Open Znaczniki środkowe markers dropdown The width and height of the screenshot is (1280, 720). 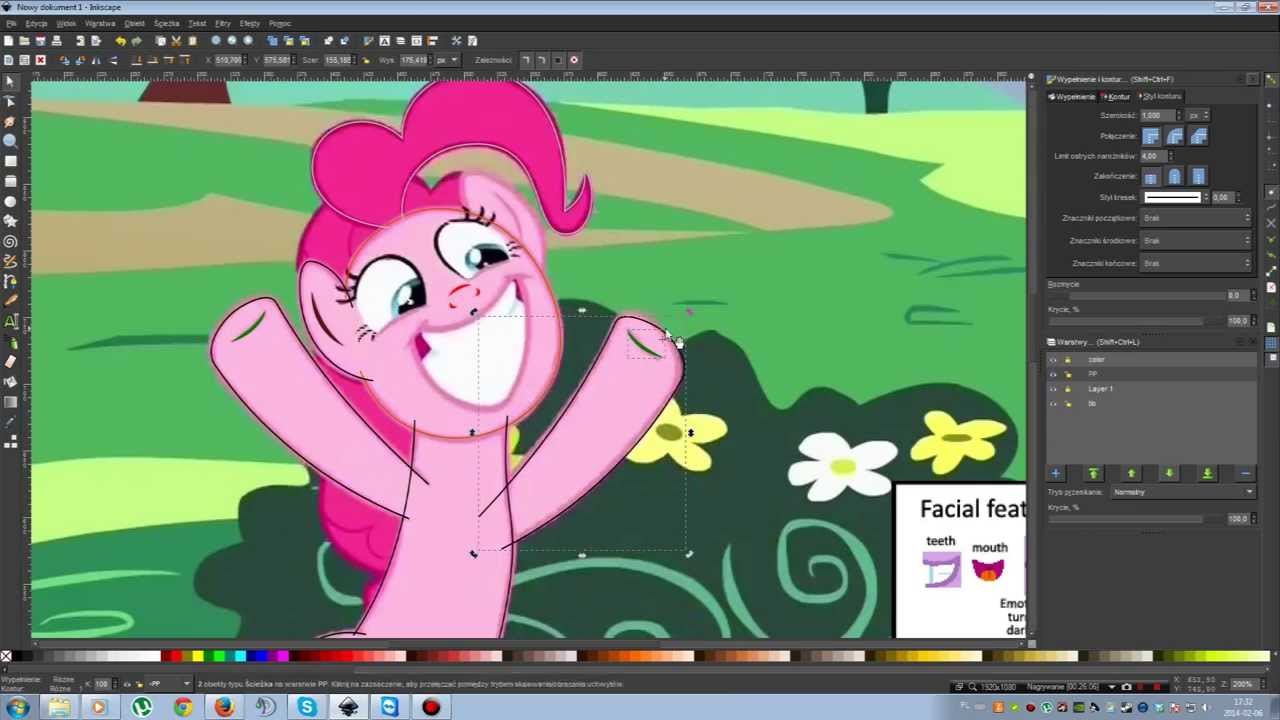(1196, 241)
